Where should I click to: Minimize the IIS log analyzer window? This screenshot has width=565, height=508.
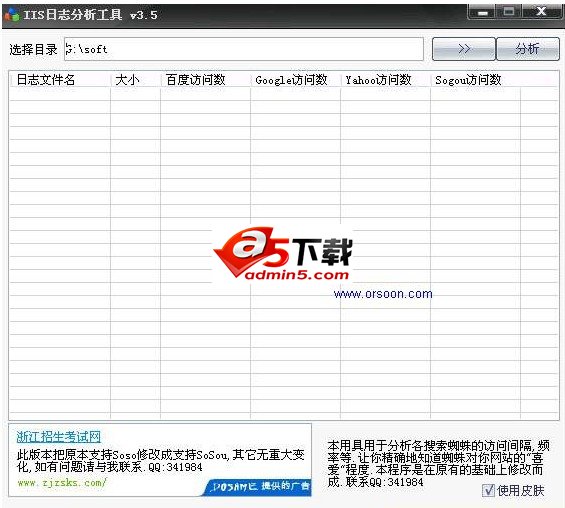coord(483,12)
